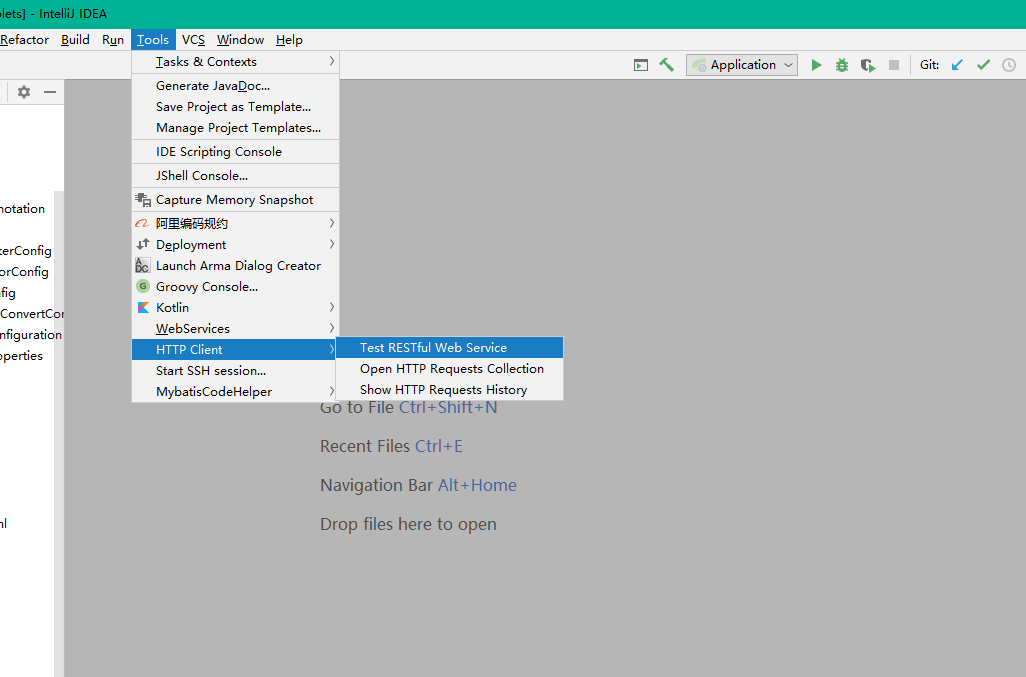Open the Application run configuration dropdown
1026x677 pixels.
click(741, 65)
